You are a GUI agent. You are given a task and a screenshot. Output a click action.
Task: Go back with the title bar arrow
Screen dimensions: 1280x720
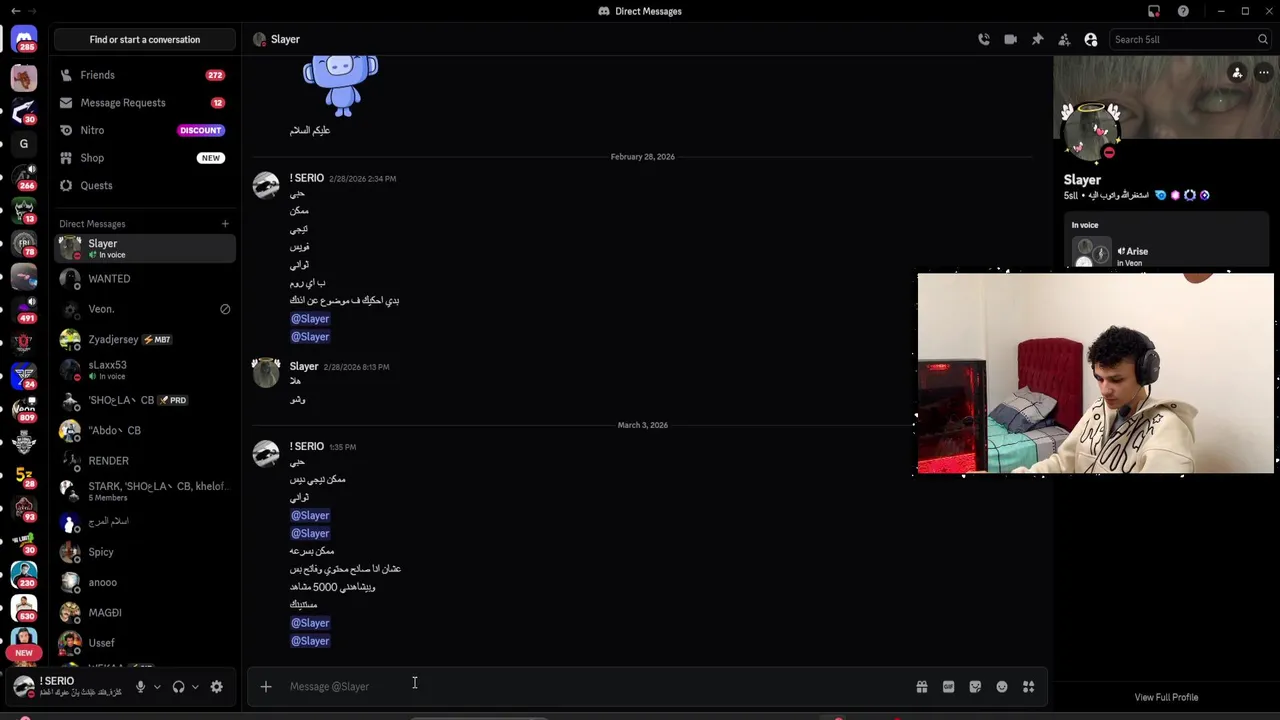15,11
